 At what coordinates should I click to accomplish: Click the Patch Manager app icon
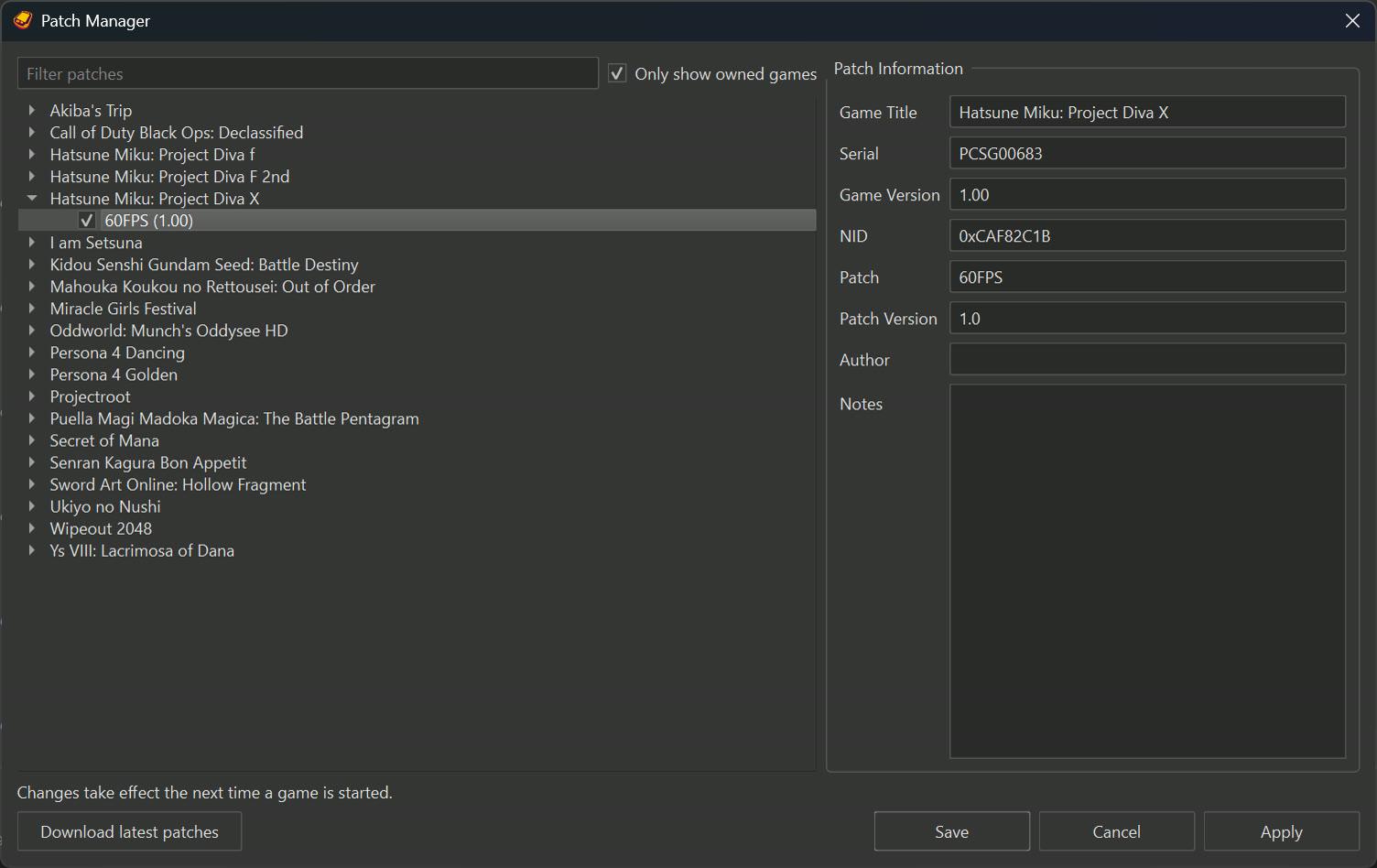23,20
